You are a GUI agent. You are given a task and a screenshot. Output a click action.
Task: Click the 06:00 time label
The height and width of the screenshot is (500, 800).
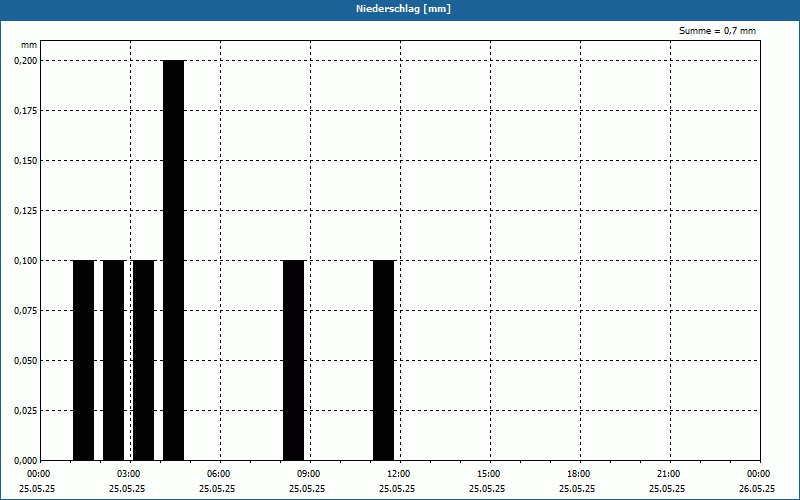coord(219,474)
